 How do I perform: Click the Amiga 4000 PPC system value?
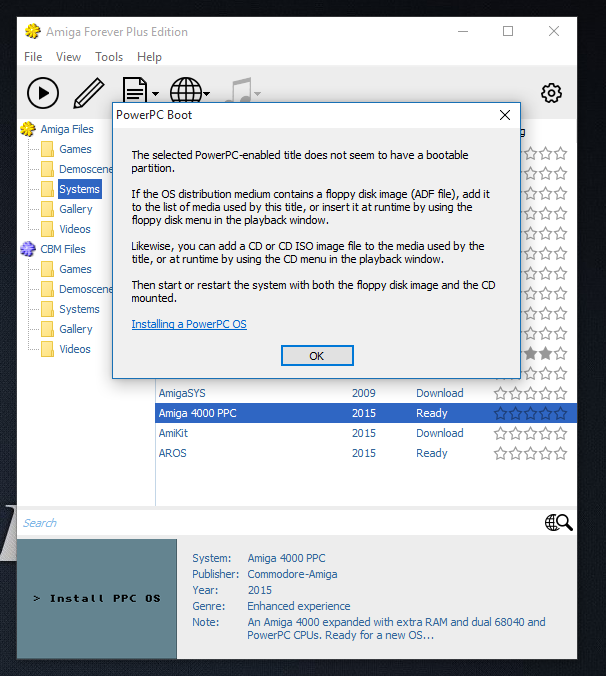point(286,558)
